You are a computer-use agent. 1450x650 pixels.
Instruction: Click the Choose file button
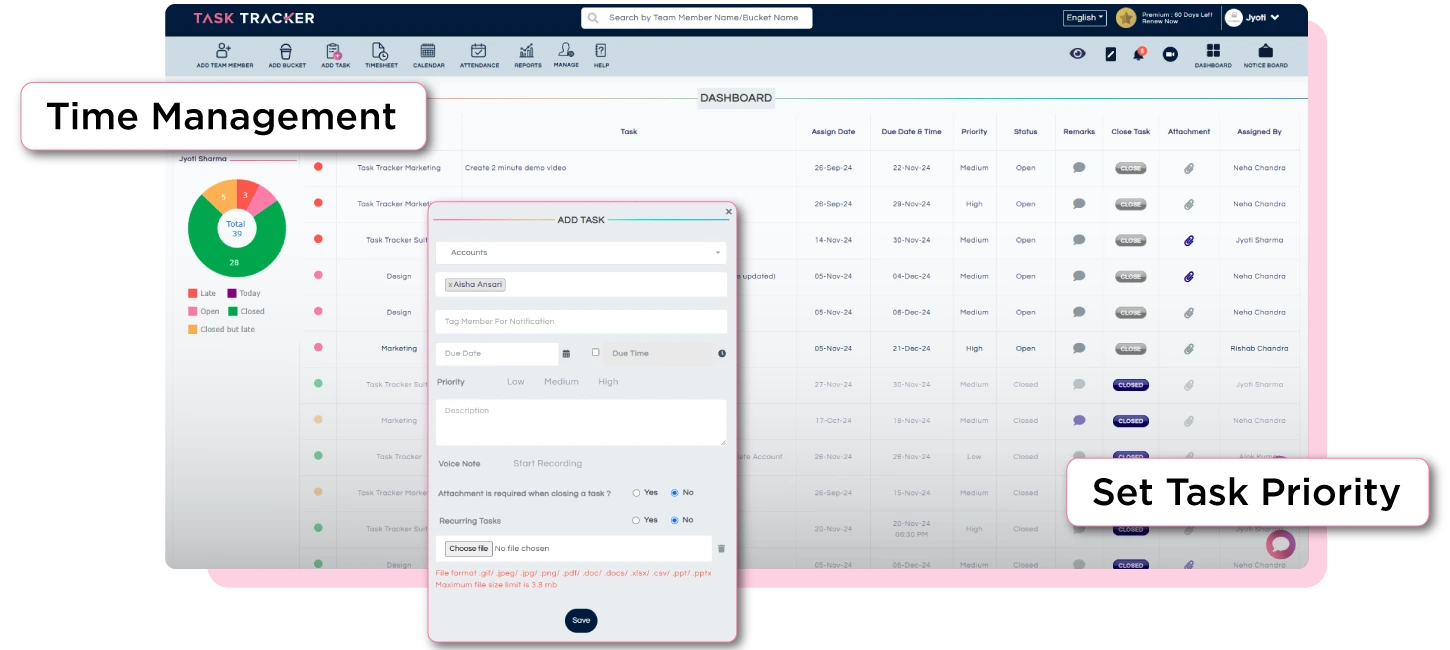468,548
